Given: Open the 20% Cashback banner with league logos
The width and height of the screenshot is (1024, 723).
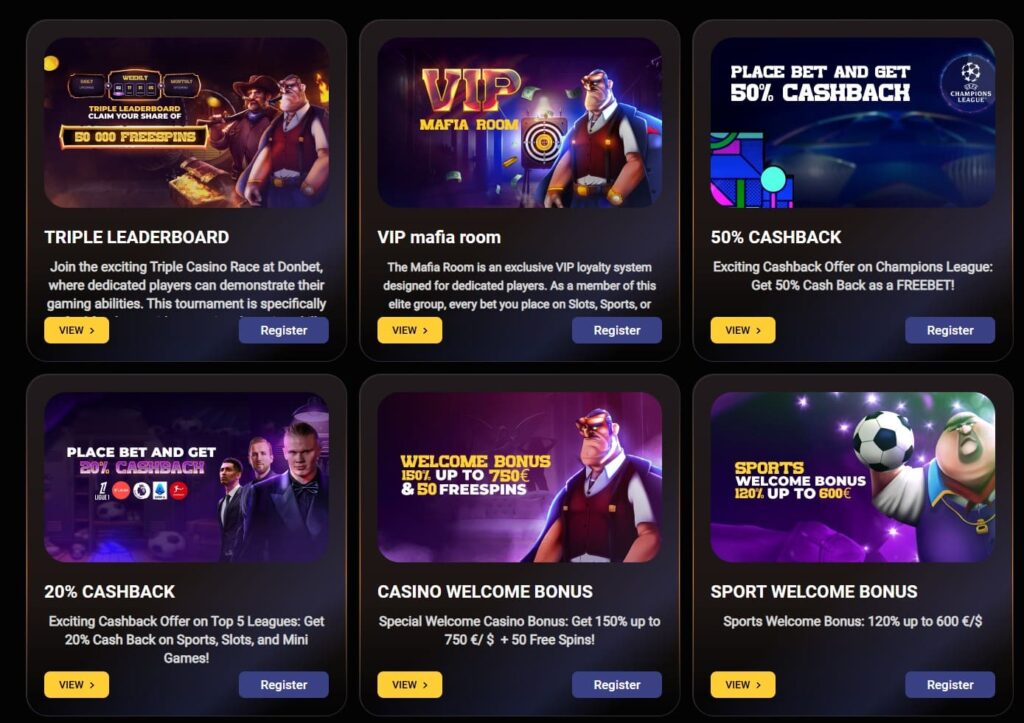Looking at the screenshot, I should pos(186,477).
